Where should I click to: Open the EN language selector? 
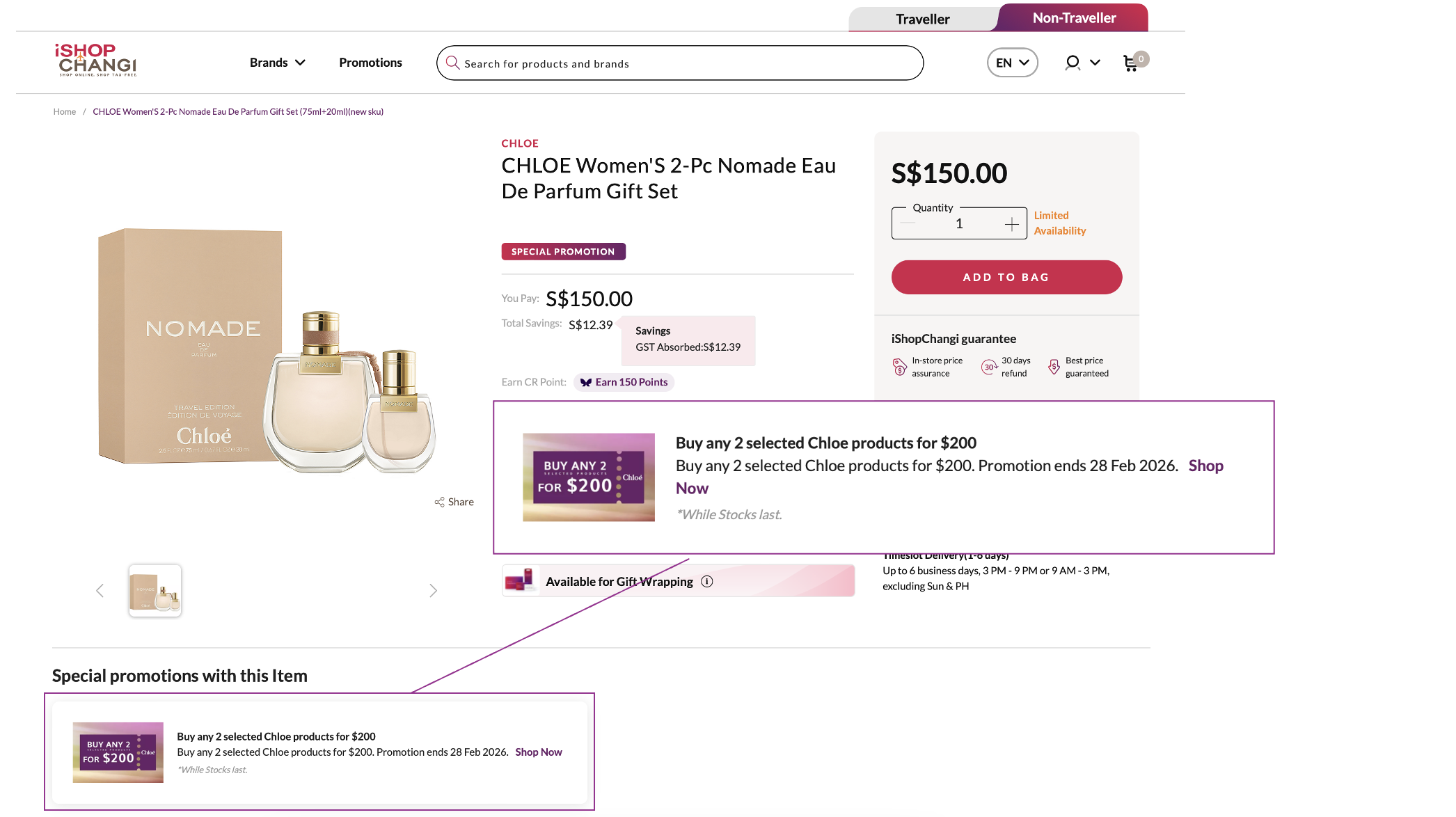(x=1012, y=63)
